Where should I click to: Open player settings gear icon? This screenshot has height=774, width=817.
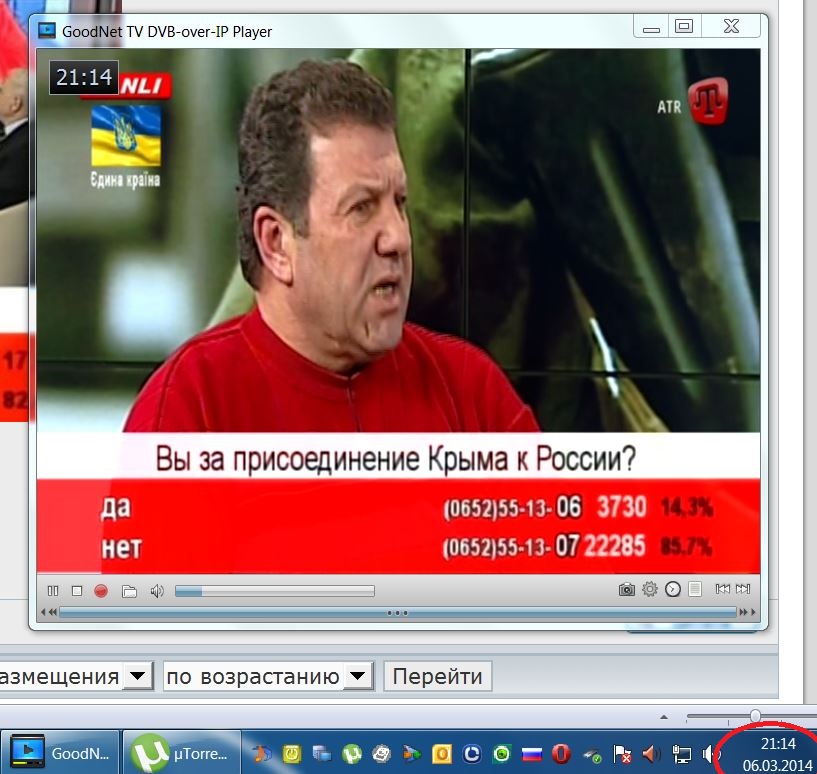coord(650,590)
